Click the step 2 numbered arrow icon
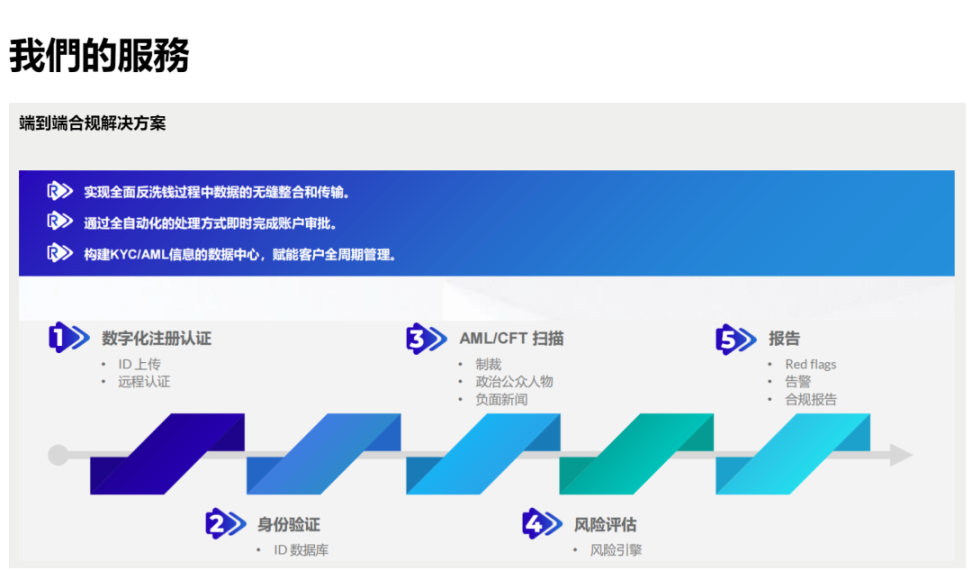The width and height of the screenshot is (972, 571). point(226,524)
